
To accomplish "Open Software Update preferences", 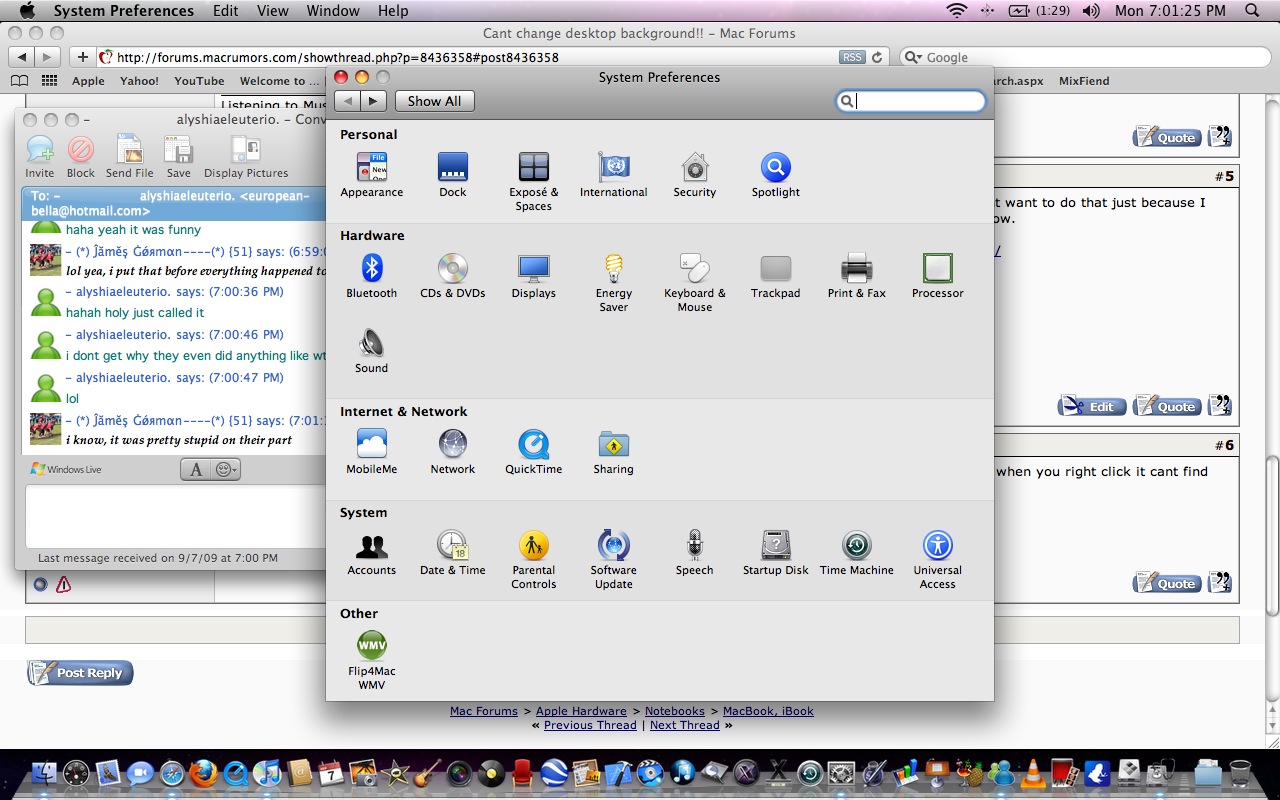I will click(x=613, y=560).
